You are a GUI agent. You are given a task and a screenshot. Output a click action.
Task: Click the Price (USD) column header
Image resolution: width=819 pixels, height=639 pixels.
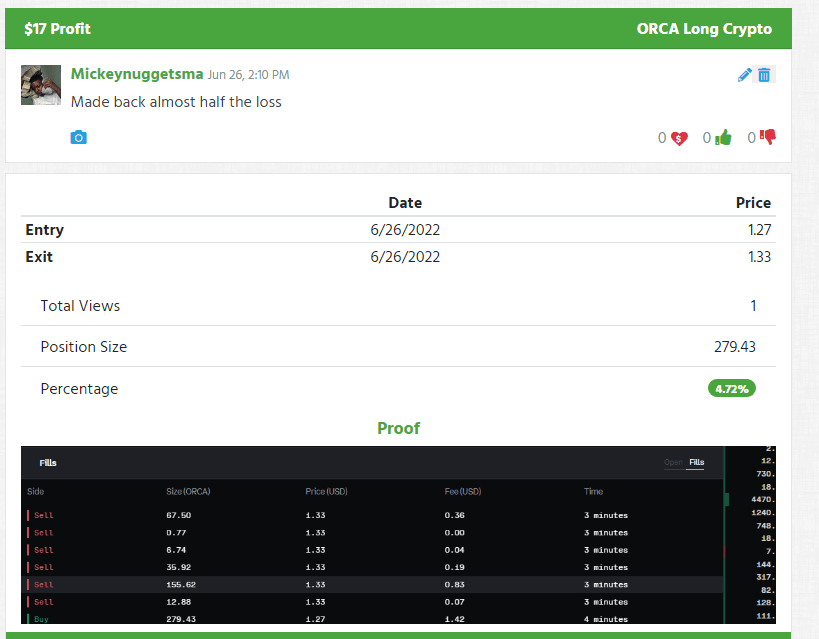pyautogui.click(x=326, y=492)
